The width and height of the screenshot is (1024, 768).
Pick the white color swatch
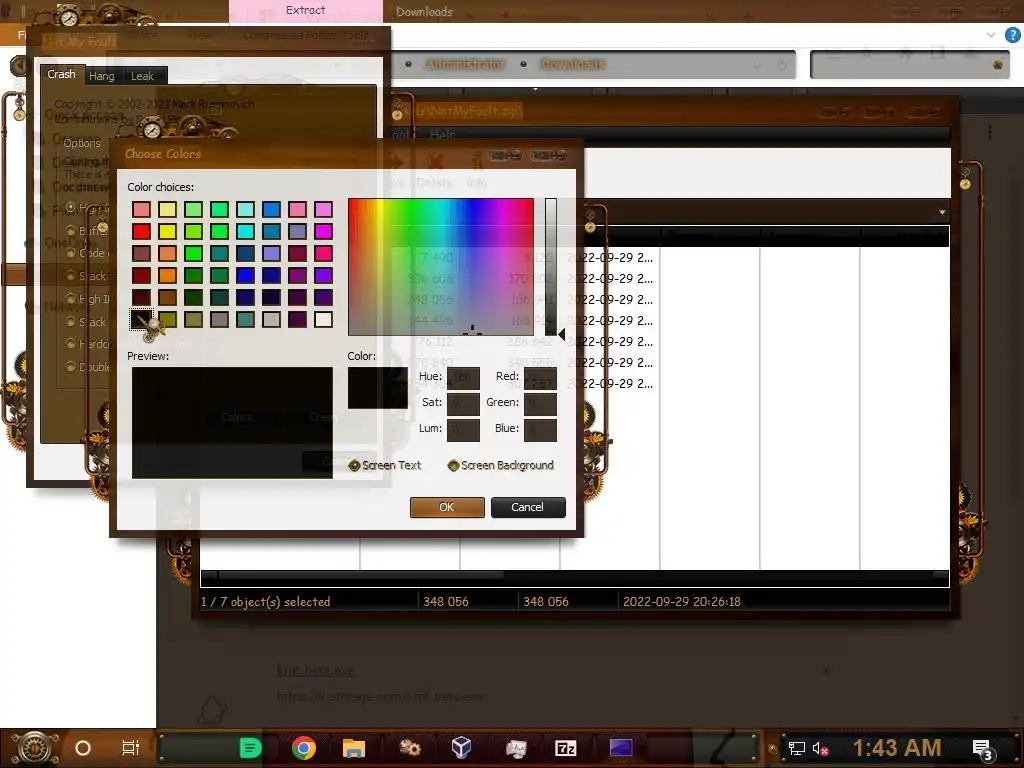point(323,319)
